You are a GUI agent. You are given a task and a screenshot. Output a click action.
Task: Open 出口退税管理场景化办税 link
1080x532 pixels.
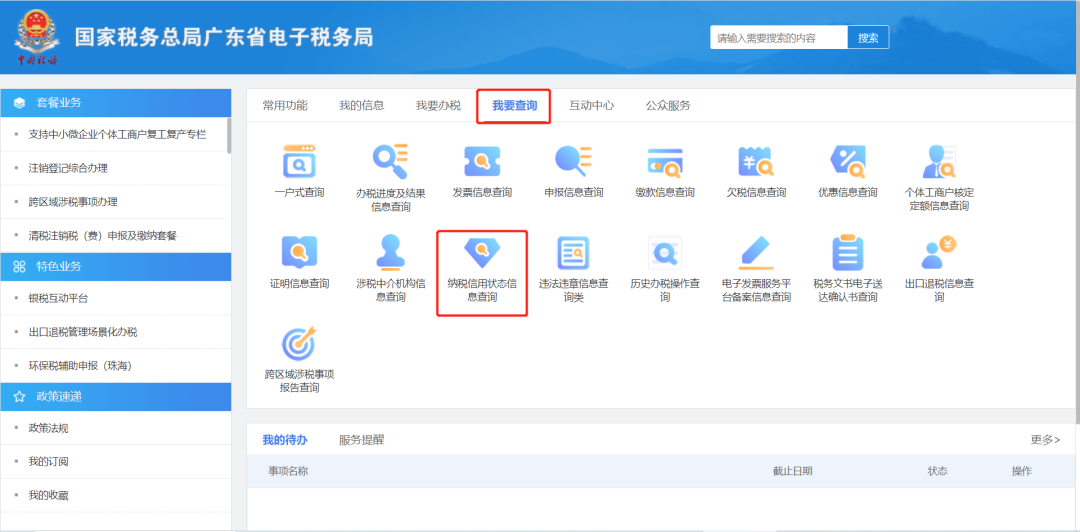[83, 332]
